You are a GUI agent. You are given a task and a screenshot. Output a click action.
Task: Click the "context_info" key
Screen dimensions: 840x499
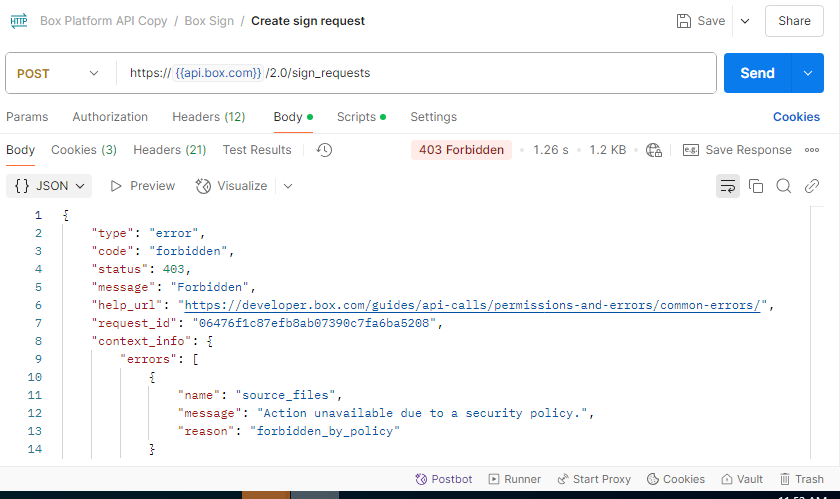pyautogui.click(x=141, y=341)
